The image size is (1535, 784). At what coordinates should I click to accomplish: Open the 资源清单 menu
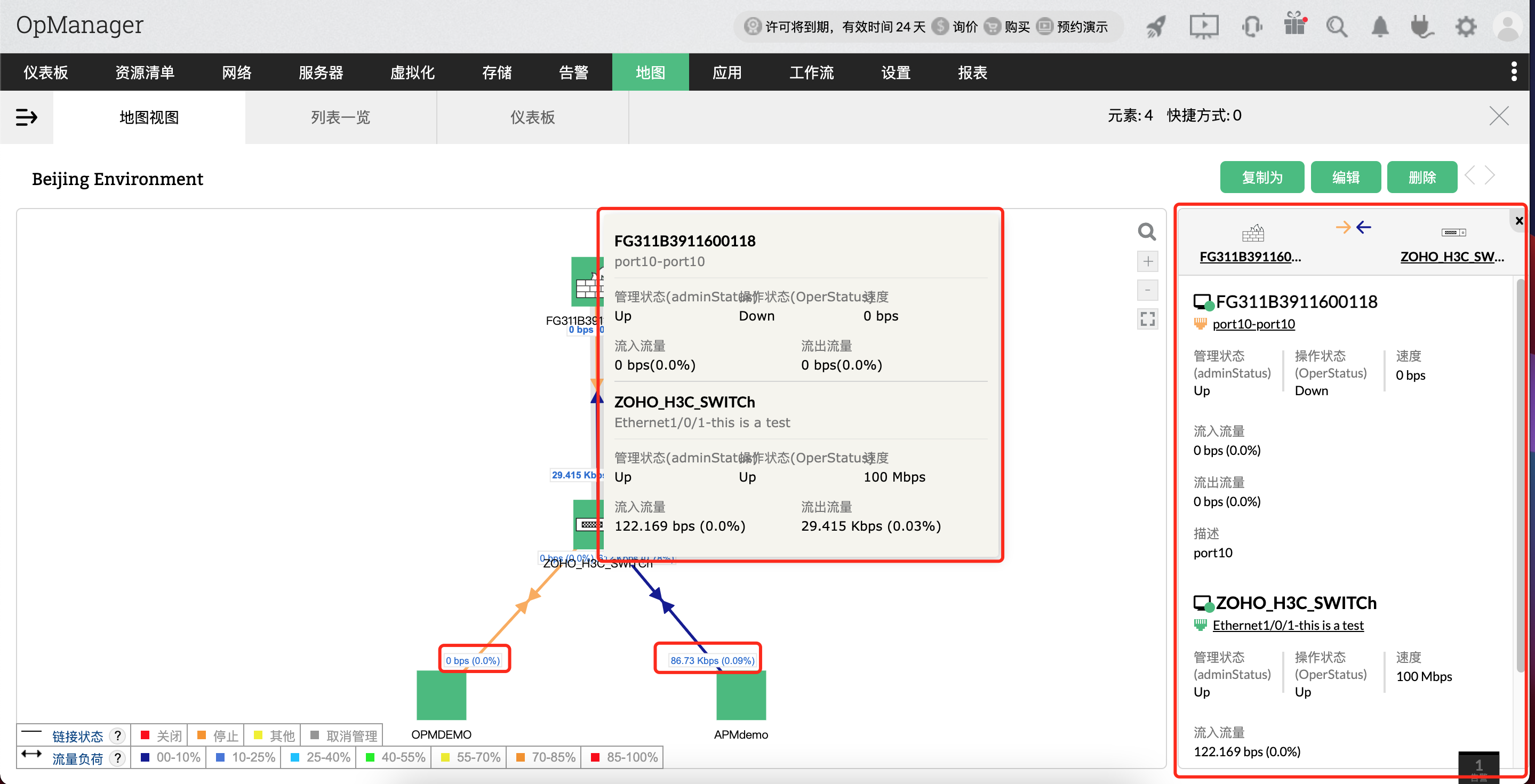click(145, 72)
